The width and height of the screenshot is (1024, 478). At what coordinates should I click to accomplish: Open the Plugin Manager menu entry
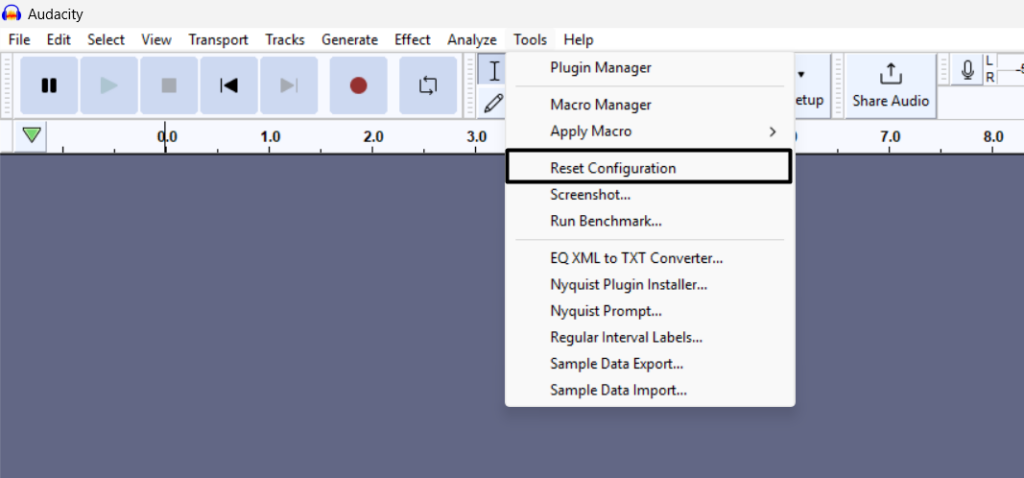point(600,68)
